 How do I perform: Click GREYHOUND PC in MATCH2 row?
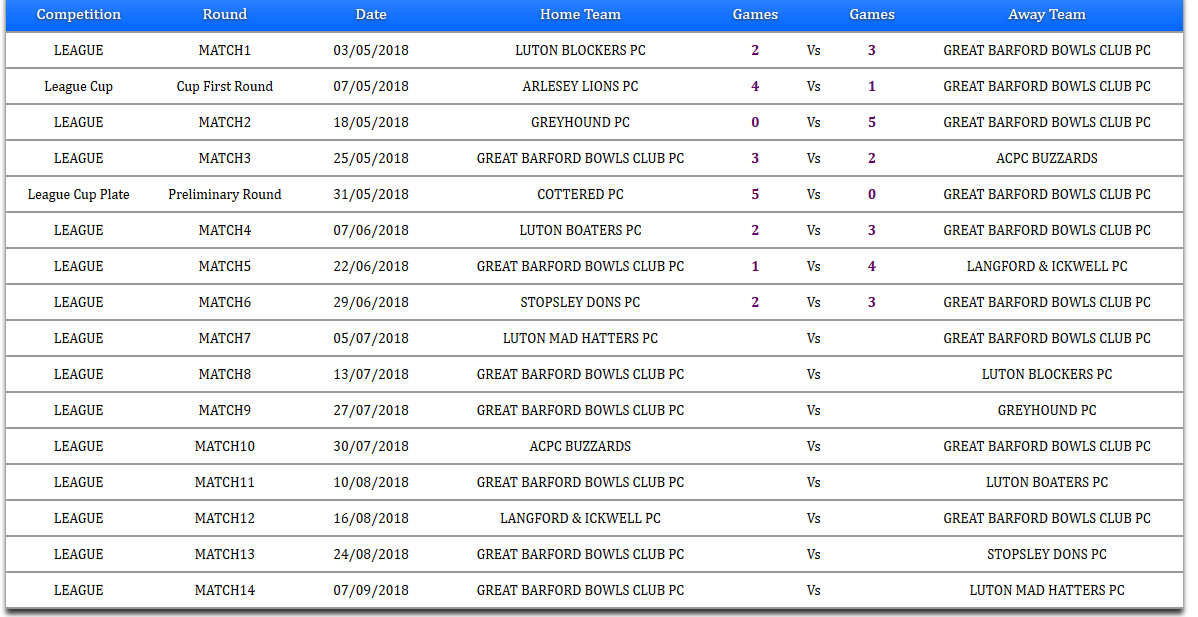[x=580, y=122]
